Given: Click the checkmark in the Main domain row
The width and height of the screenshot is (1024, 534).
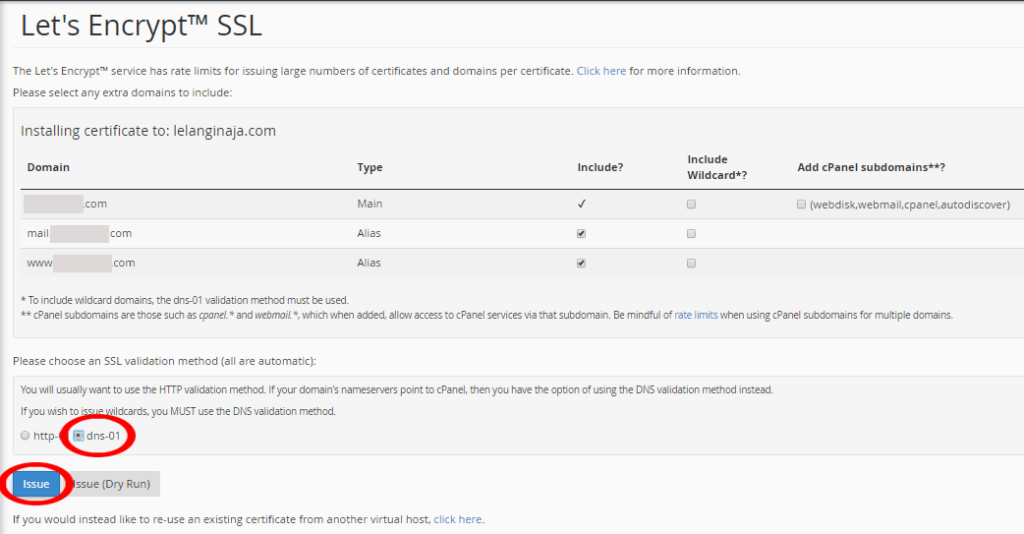Looking at the screenshot, I should 581,204.
